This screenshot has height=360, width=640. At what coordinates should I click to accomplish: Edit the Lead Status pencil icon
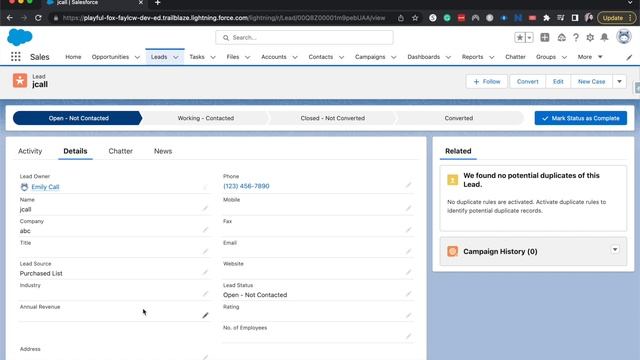[x=408, y=294]
